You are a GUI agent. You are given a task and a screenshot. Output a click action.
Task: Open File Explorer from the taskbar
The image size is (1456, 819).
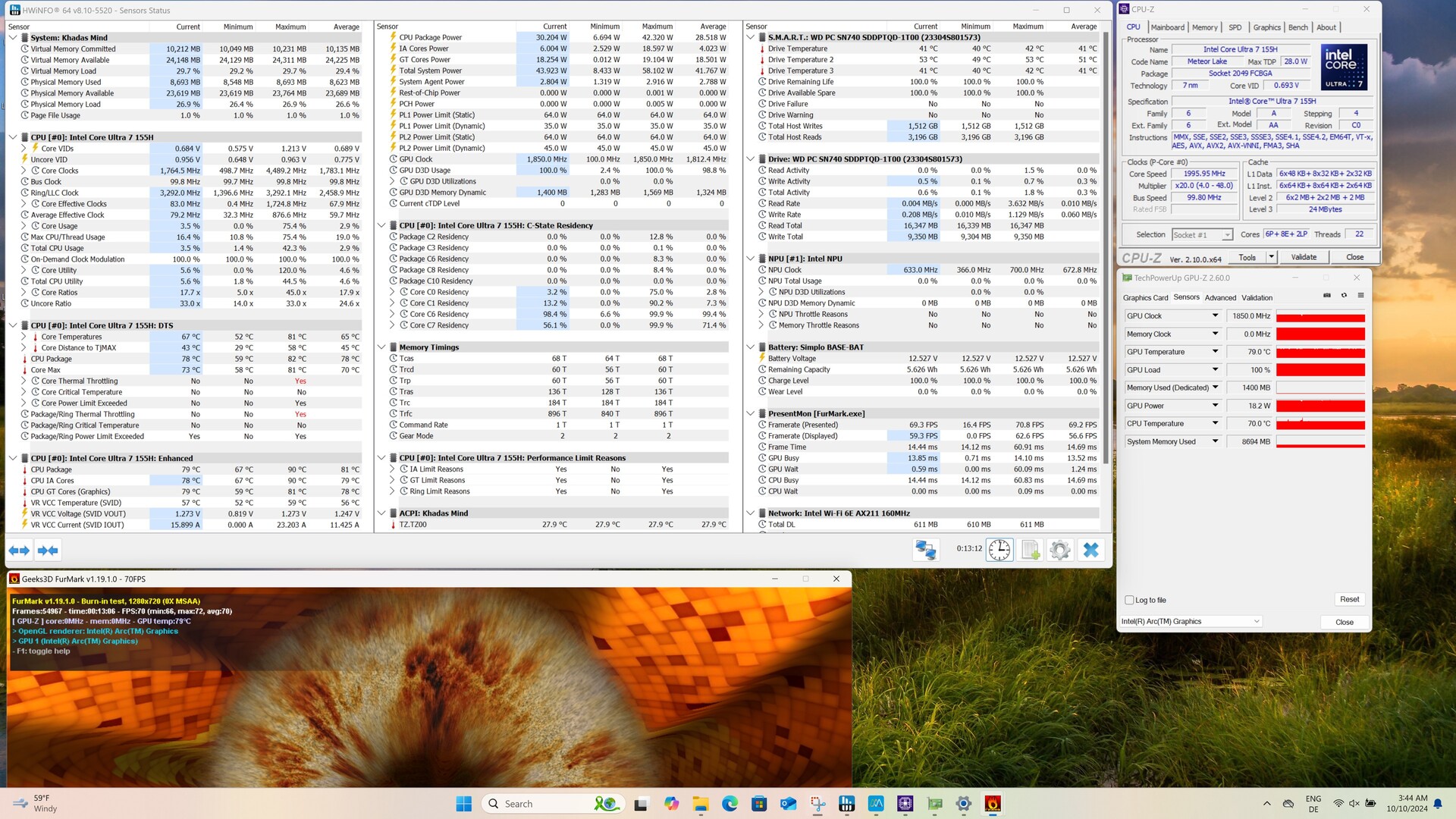click(x=700, y=804)
